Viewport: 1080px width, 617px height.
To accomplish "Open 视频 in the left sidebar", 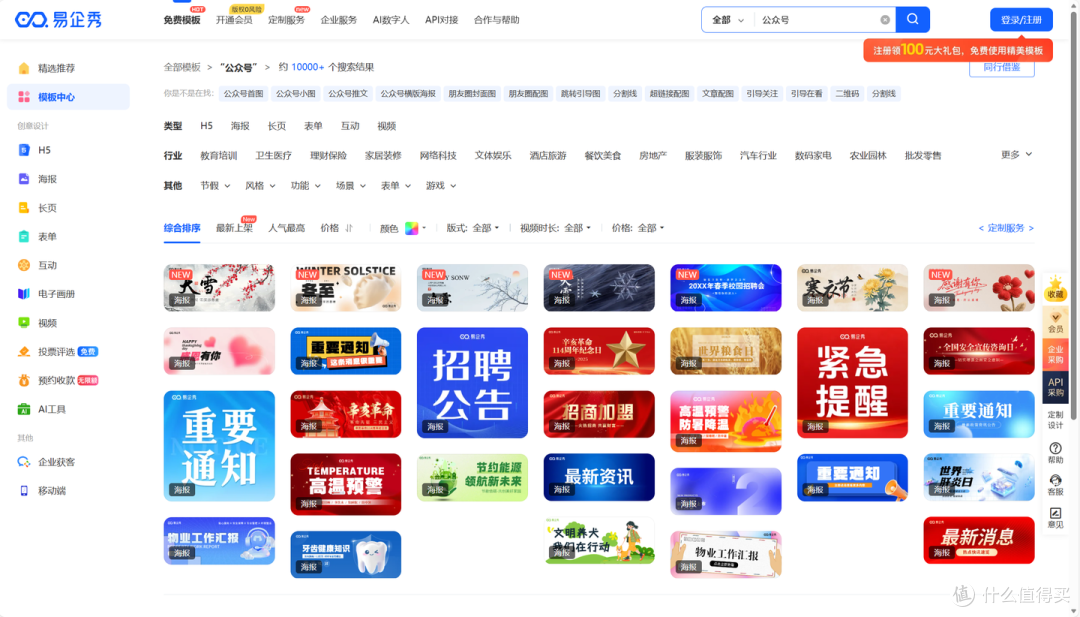I will click(x=47, y=323).
